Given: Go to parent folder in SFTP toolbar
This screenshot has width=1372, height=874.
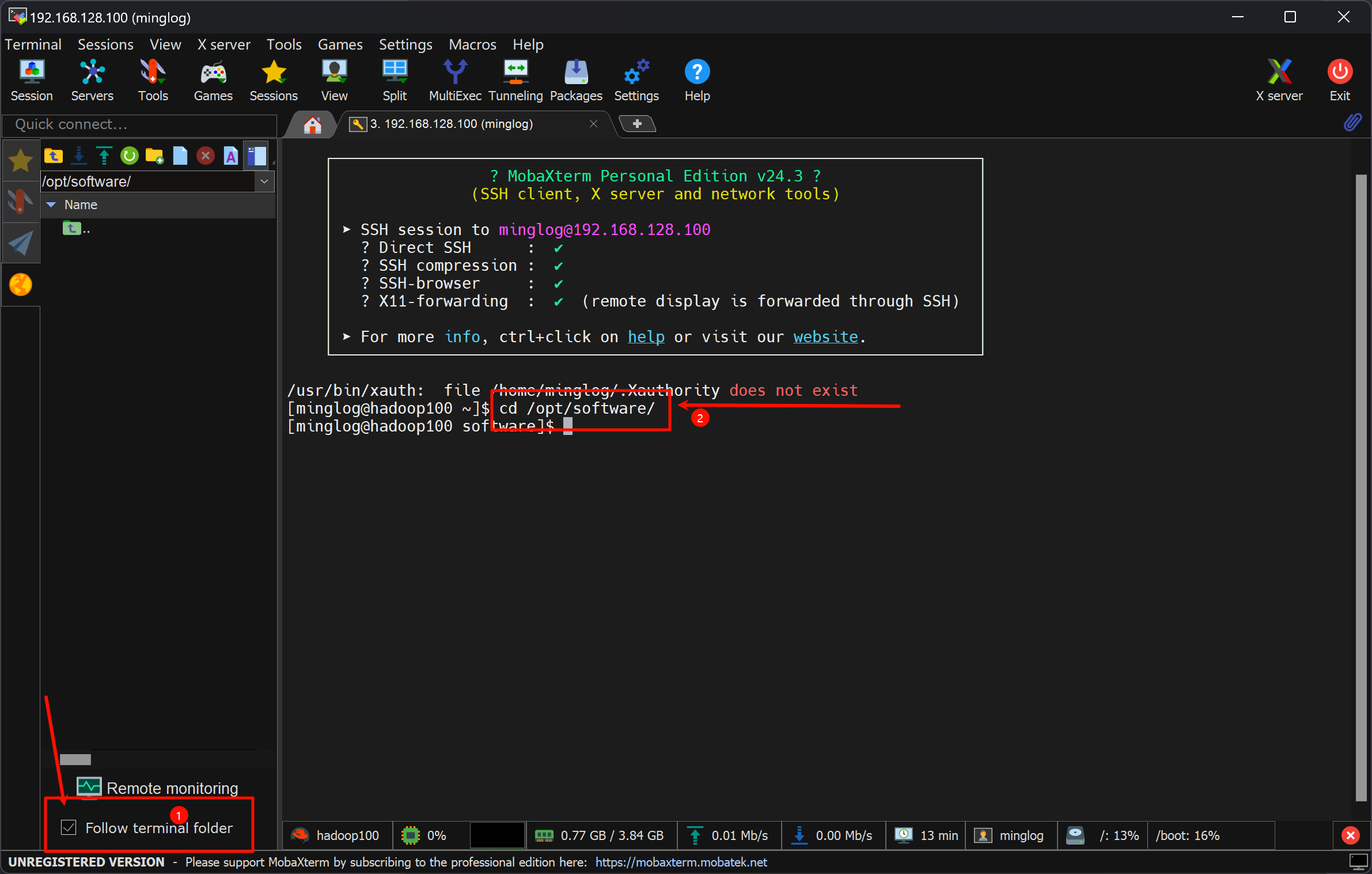Looking at the screenshot, I should point(54,156).
